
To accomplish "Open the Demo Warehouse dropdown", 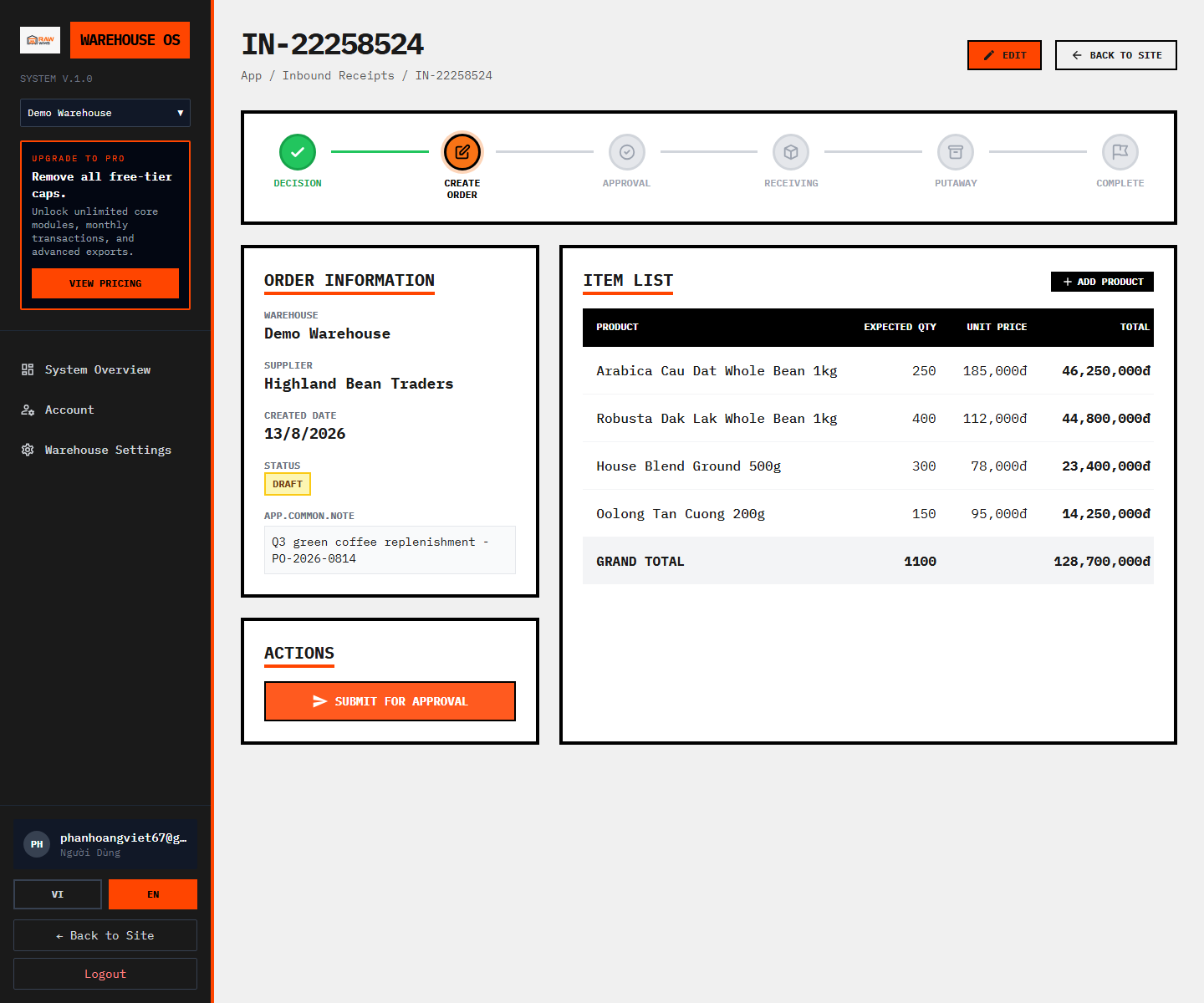I will pyautogui.click(x=105, y=113).
